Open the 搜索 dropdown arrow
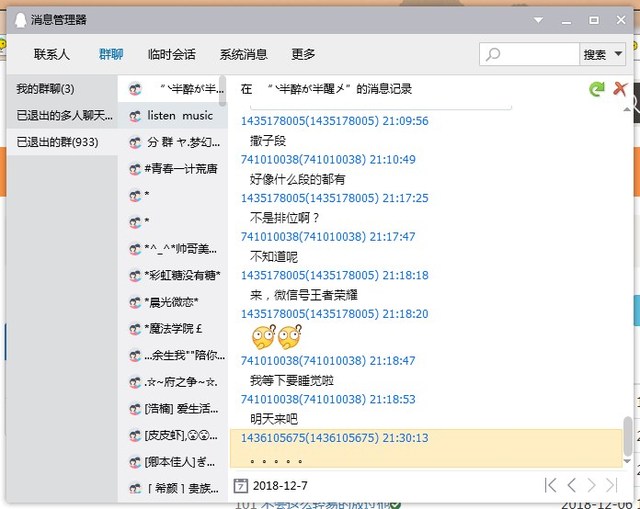640x509 pixels. pyautogui.click(x=619, y=54)
